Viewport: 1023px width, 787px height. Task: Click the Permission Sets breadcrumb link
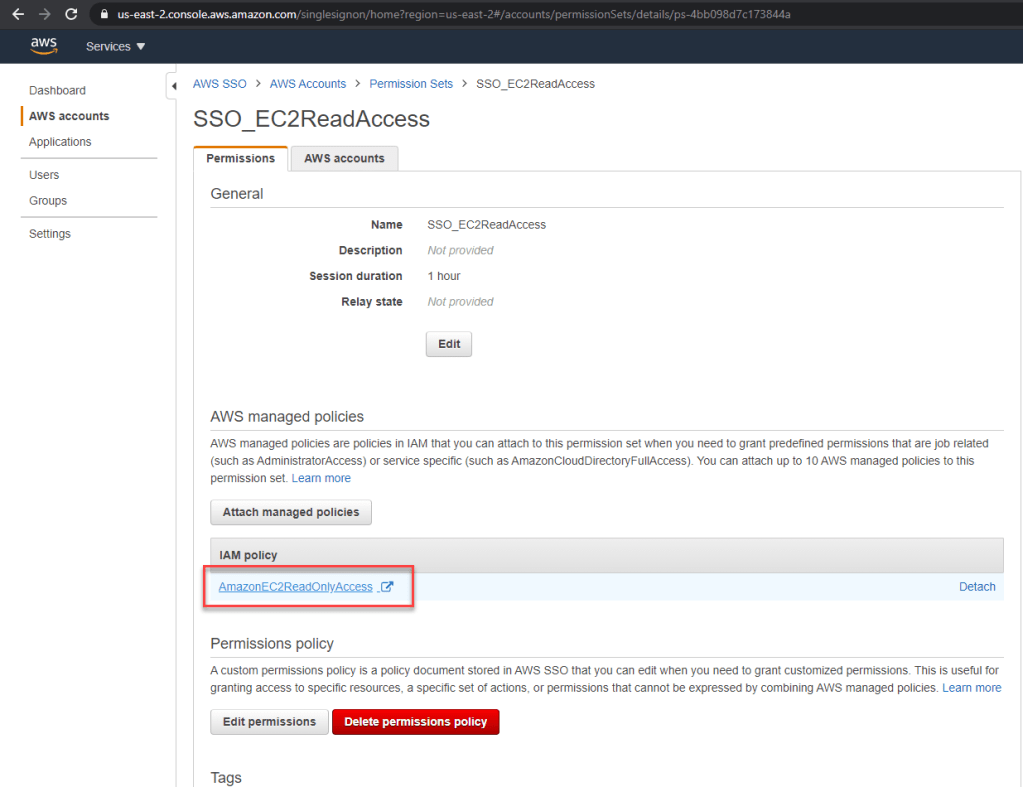tap(411, 84)
